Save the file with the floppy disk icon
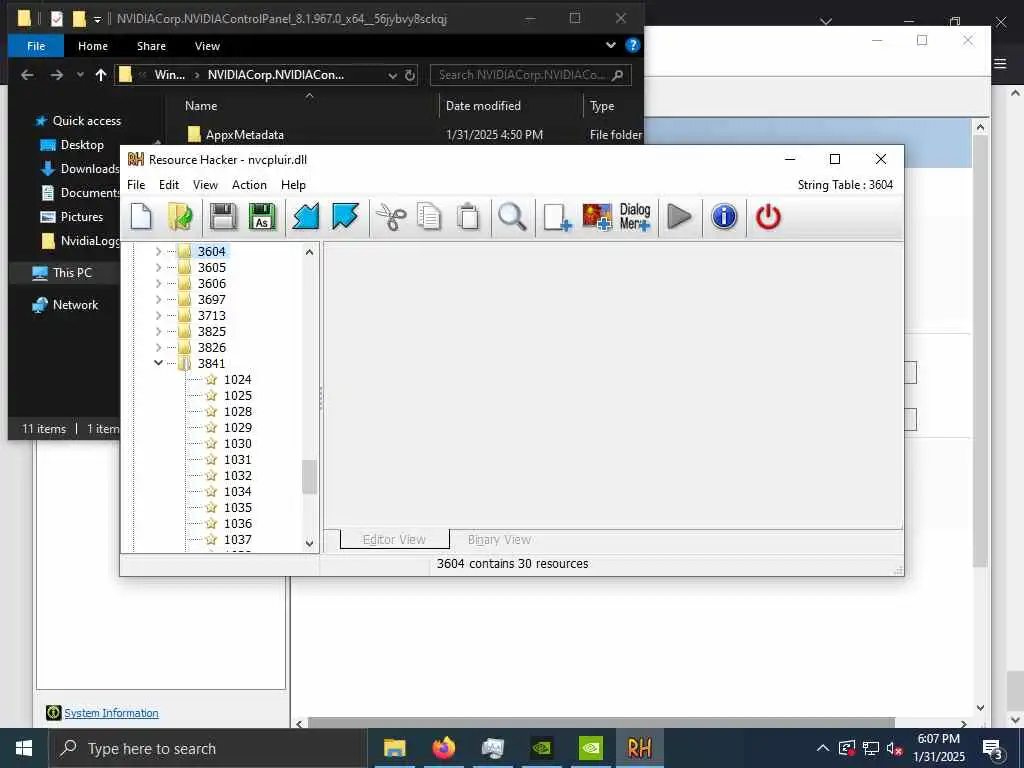The width and height of the screenshot is (1024, 768). 223,217
